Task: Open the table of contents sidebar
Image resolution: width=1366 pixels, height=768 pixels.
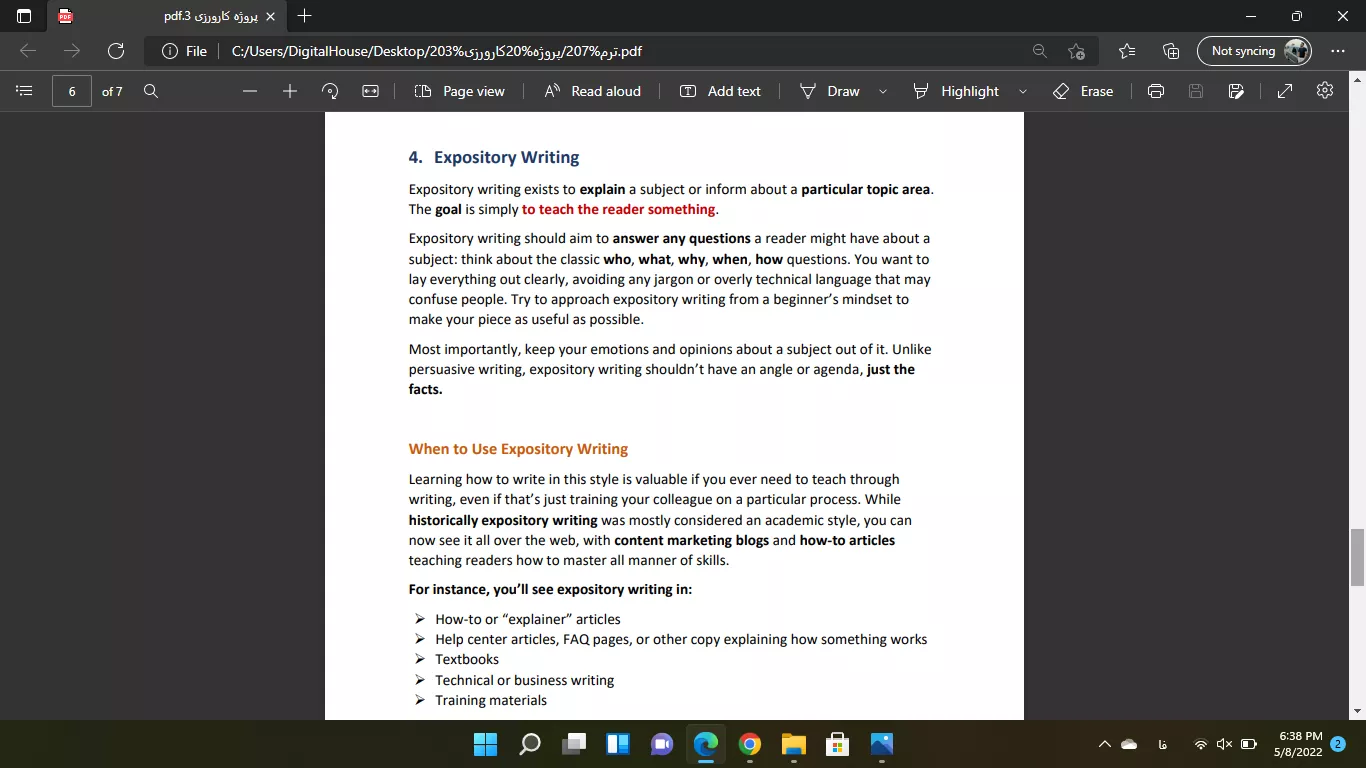Action: pyautogui.click(x=25, y=91)
